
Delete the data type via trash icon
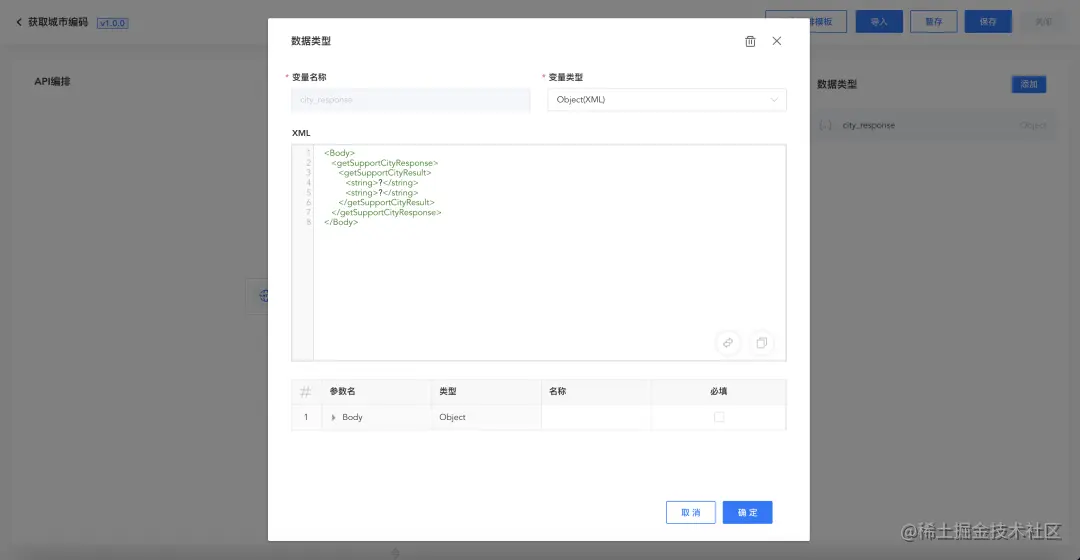click(x=750, y=41)
